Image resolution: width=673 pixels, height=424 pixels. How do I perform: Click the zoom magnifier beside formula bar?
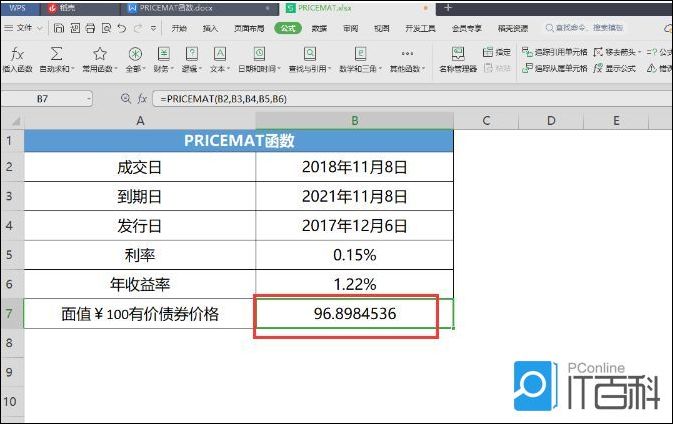126,99
